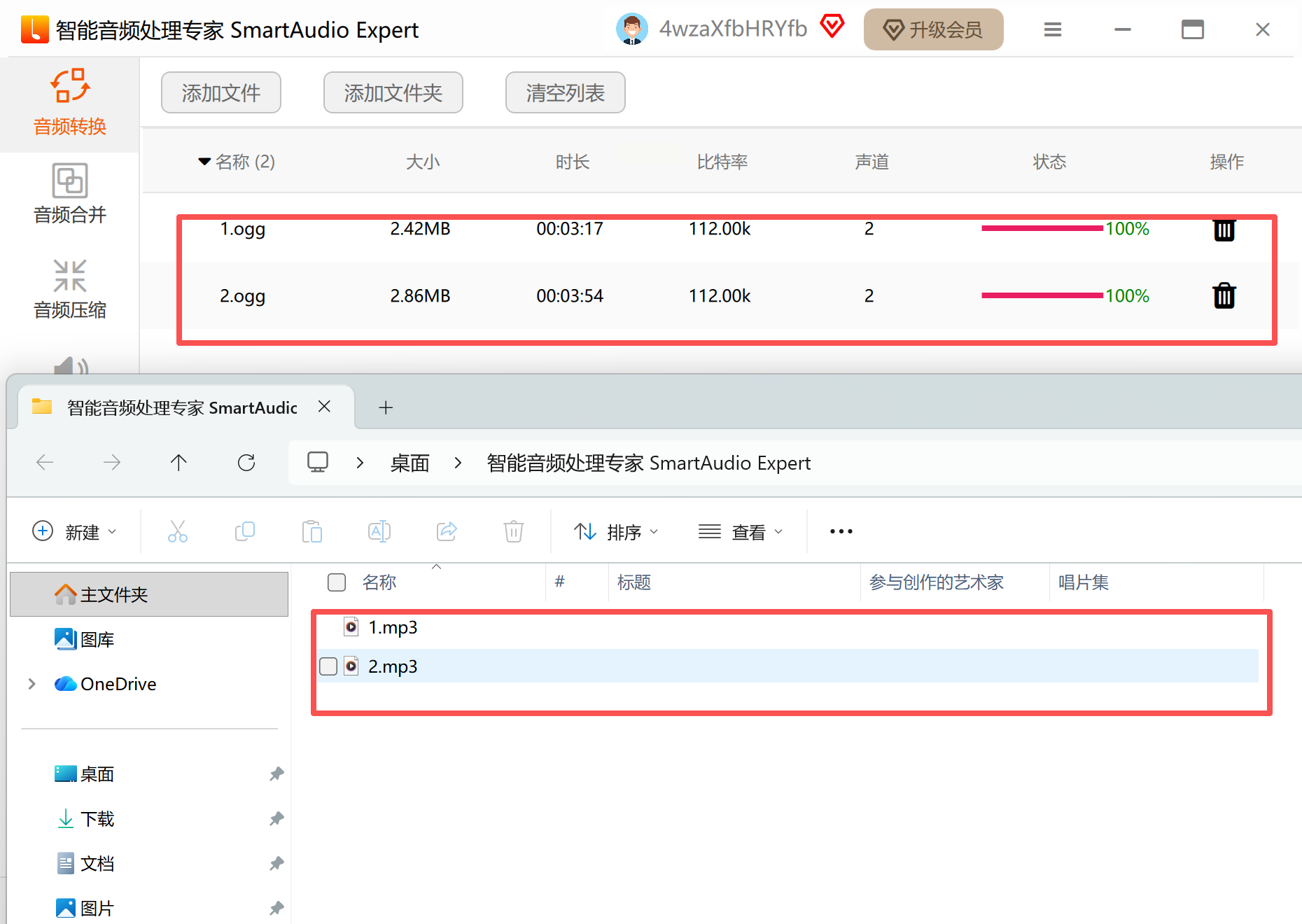
Task: Open the 排序 sort dropdown
Action: tap(616, 532)
